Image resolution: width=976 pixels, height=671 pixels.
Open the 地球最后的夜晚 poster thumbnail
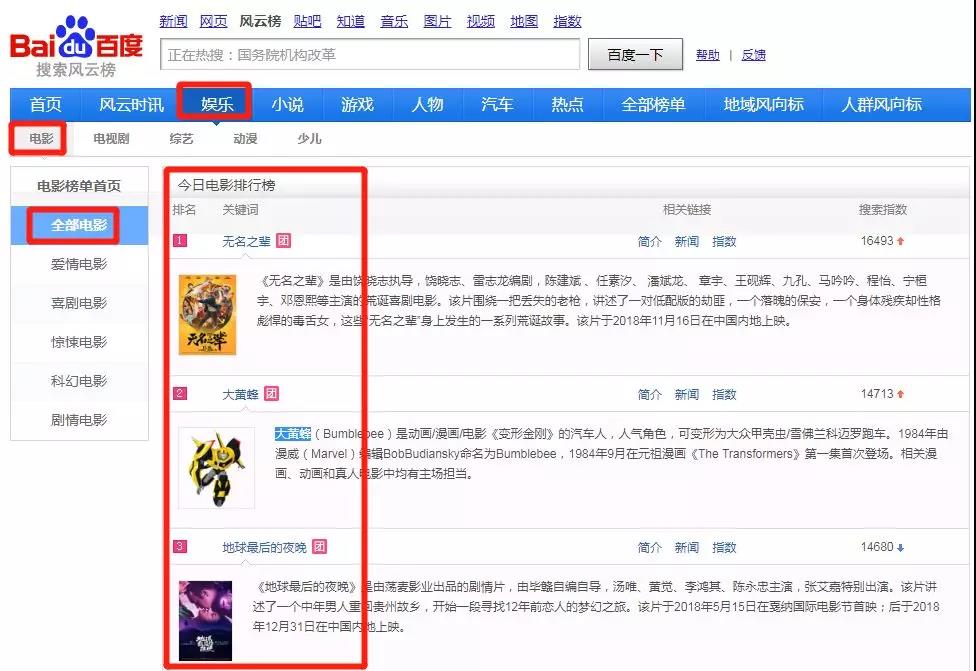205,621
